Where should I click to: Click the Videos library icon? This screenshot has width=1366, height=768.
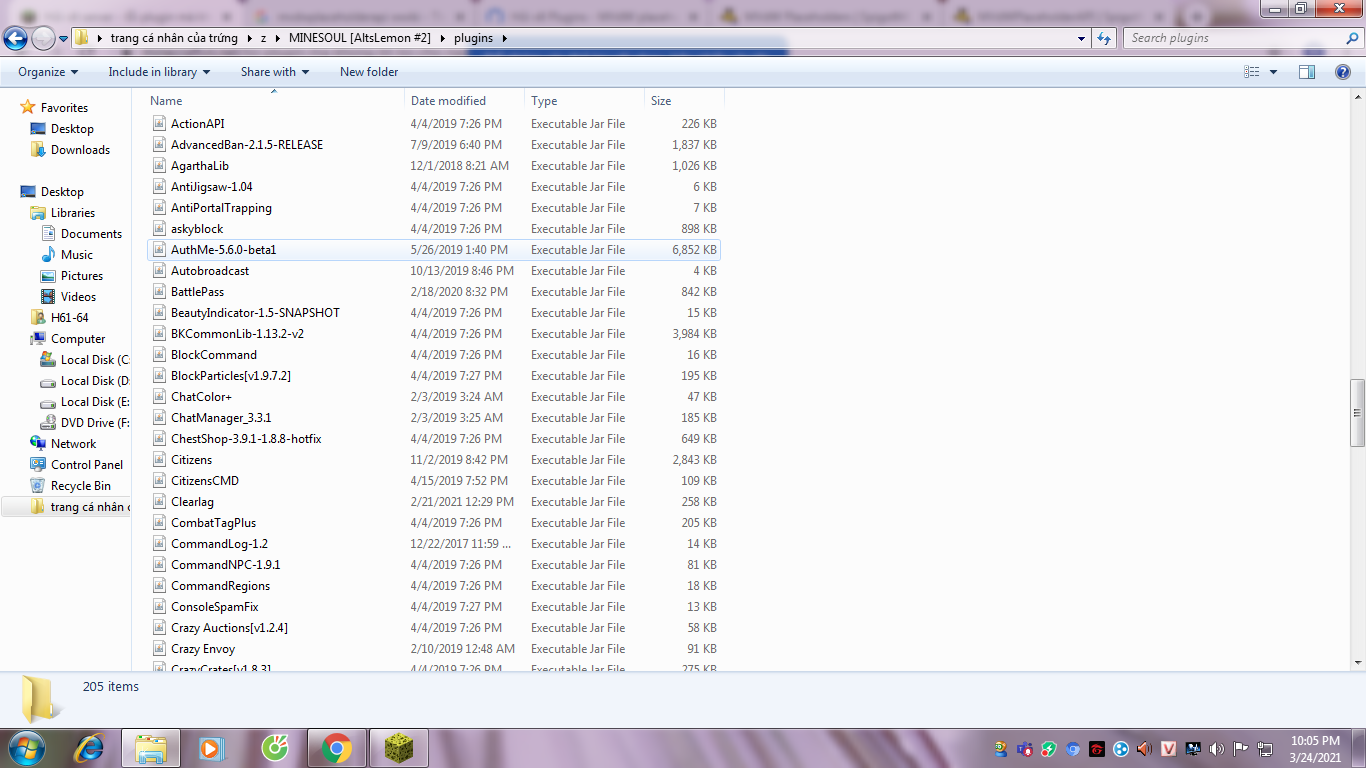coord(48,297)
